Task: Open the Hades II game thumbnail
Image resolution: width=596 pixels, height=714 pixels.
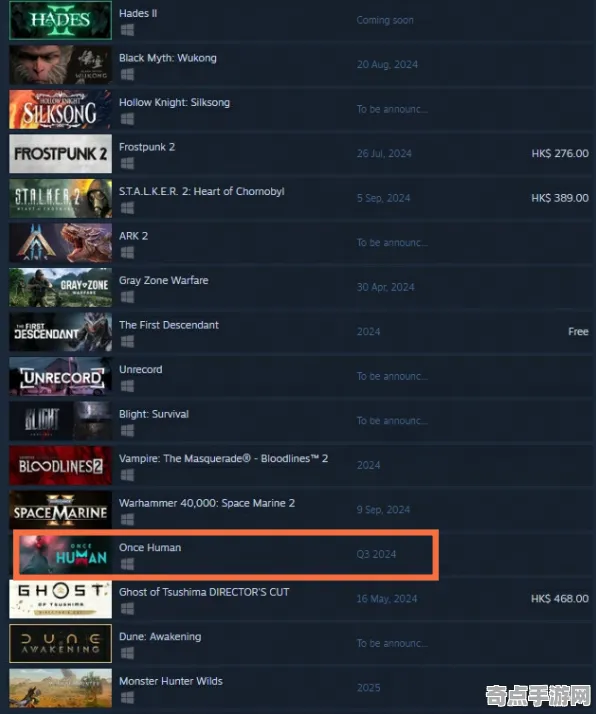Action: click(x=61, y=20)
